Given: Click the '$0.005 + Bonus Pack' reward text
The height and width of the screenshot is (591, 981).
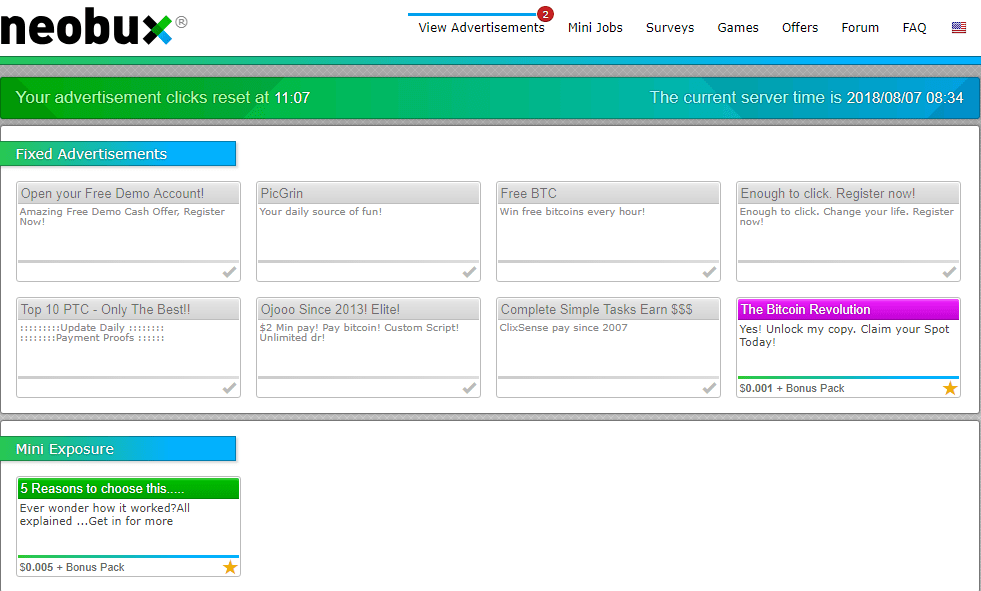Looking at the screenshot, I should [x=72, y=567].
